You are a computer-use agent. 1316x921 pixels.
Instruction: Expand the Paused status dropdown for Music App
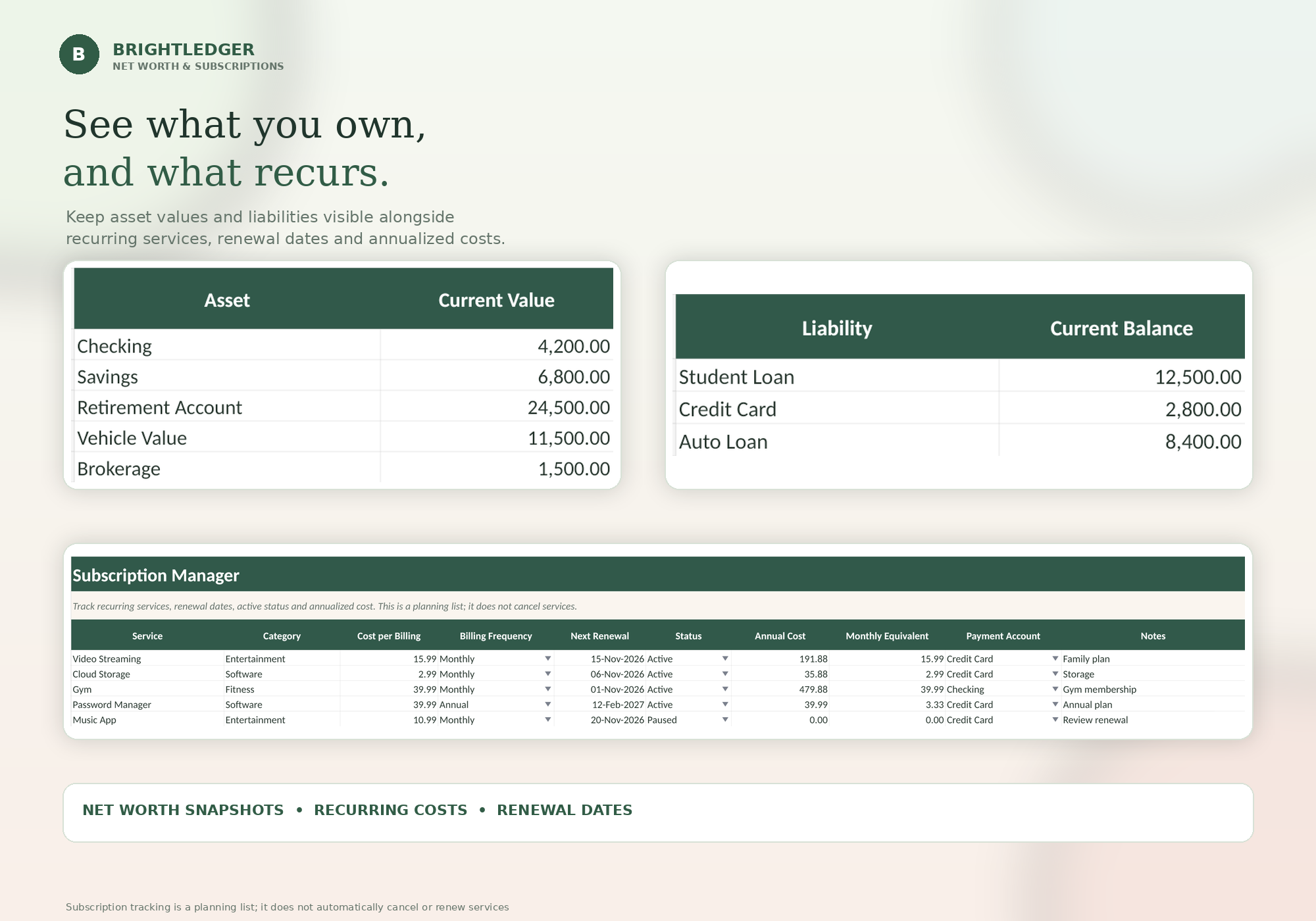(x=725, y=720)
